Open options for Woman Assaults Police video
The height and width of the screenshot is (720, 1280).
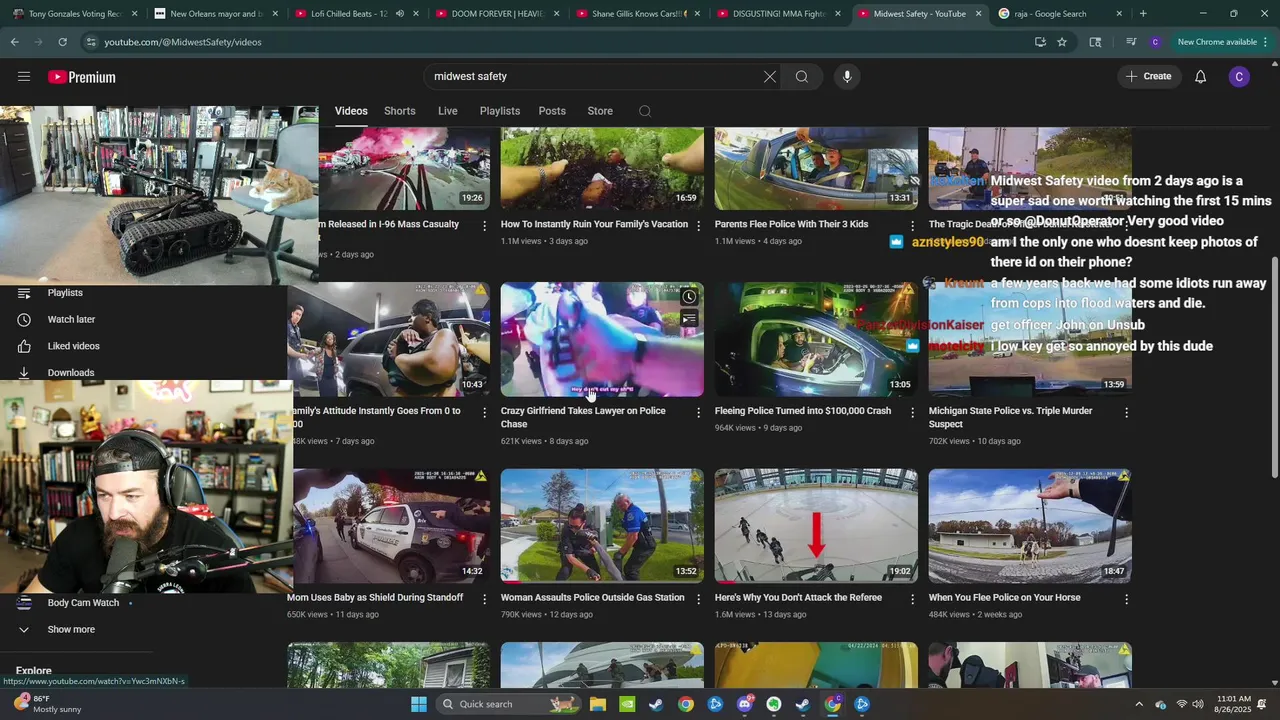pos(698,599)
